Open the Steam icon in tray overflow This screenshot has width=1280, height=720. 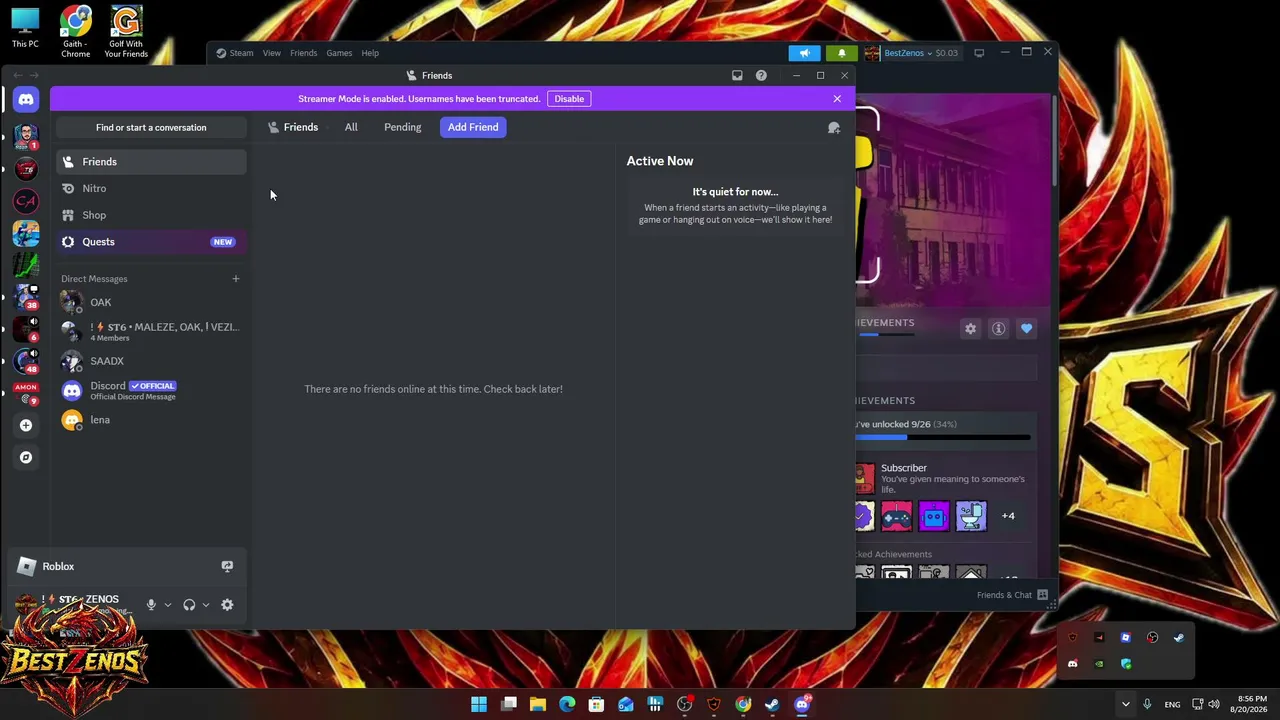[1179, 637]
